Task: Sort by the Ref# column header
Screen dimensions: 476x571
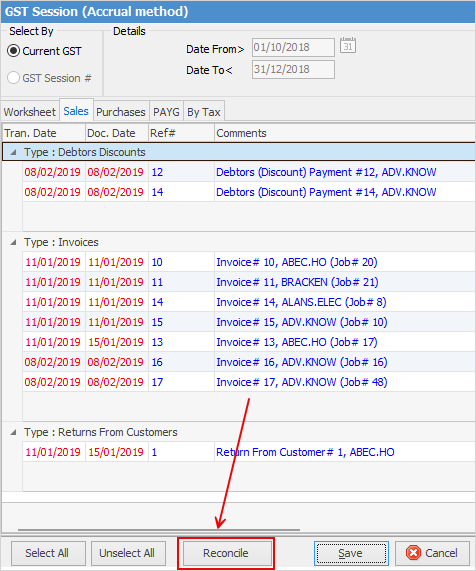Action: (x=181, y=133)
